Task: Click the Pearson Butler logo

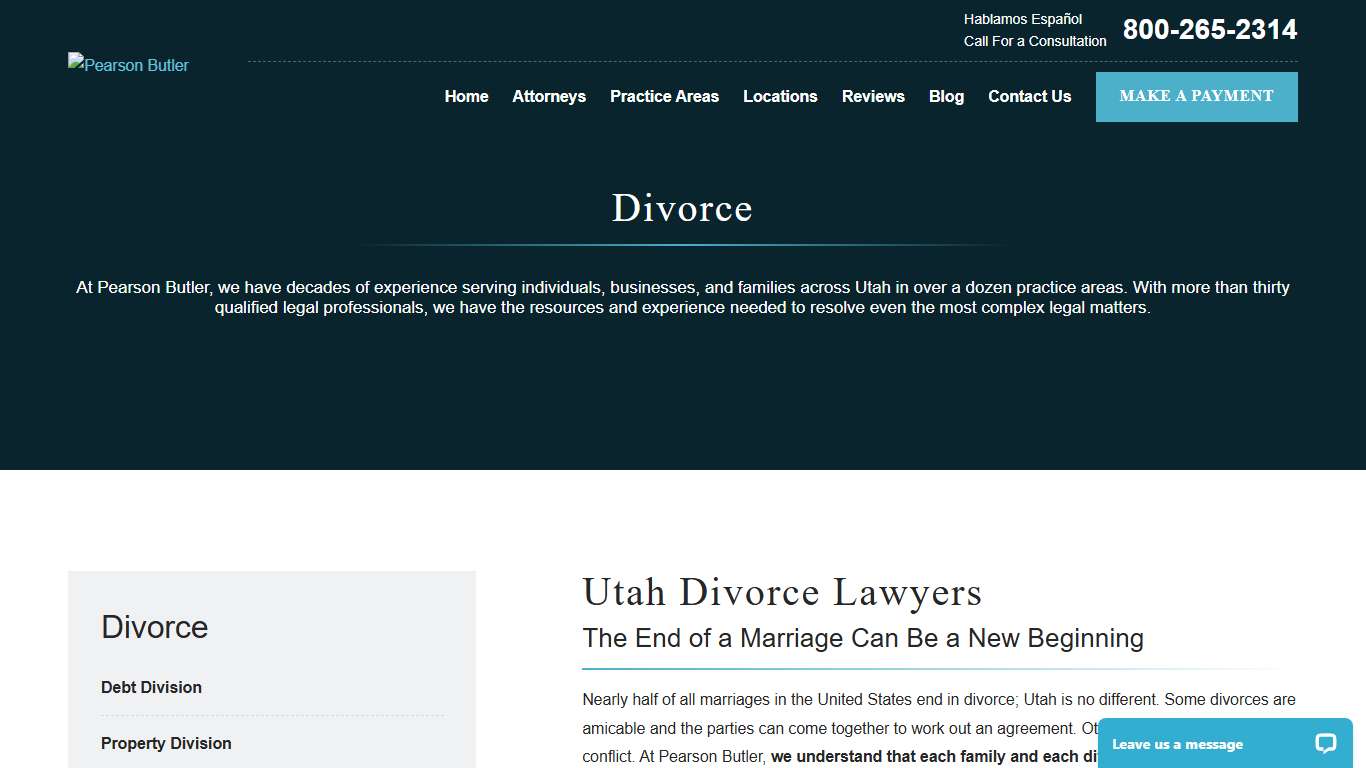Action: coord(128,65)
